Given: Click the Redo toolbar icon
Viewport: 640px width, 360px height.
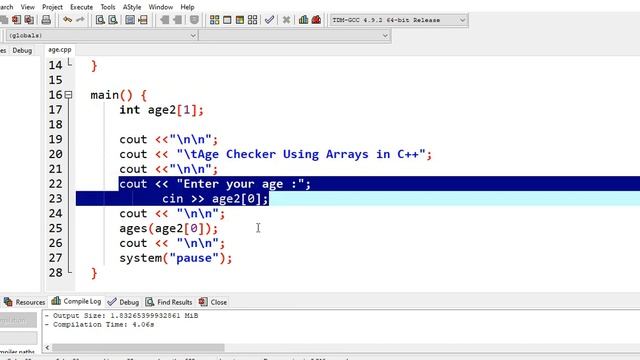Looking at the screenshot, I should pos(80,20).
